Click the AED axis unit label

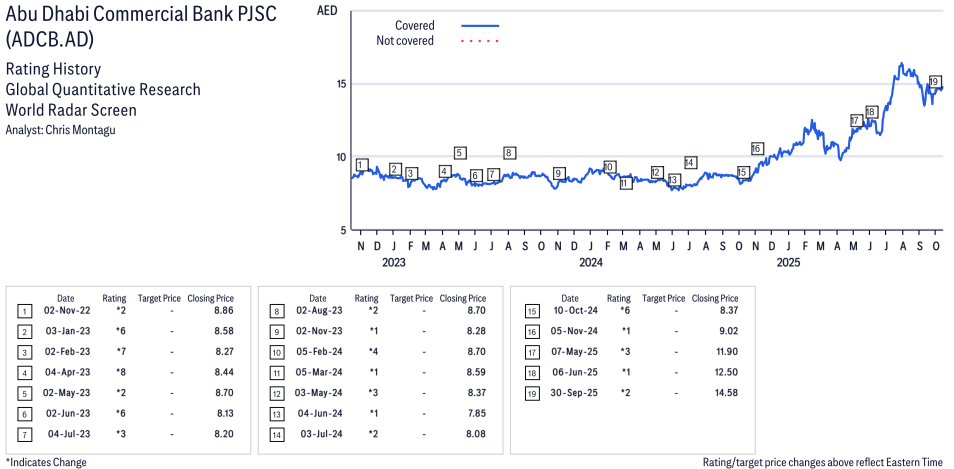point(326,11)
